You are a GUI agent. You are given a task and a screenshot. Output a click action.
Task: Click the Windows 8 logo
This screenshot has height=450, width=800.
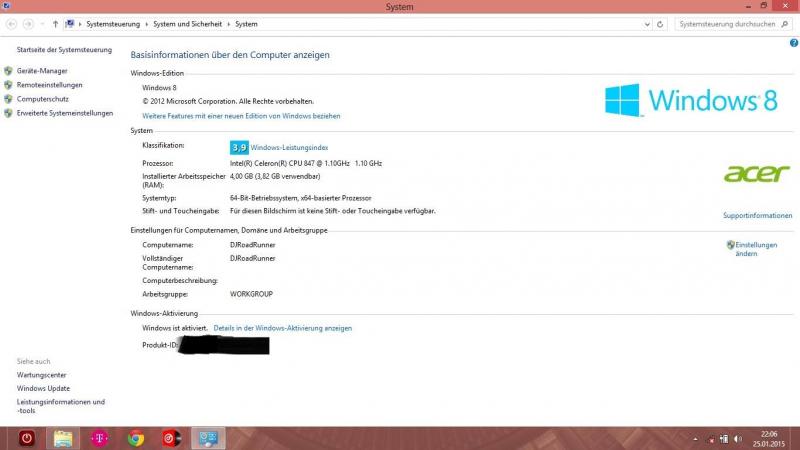click(x=691, y=100)
